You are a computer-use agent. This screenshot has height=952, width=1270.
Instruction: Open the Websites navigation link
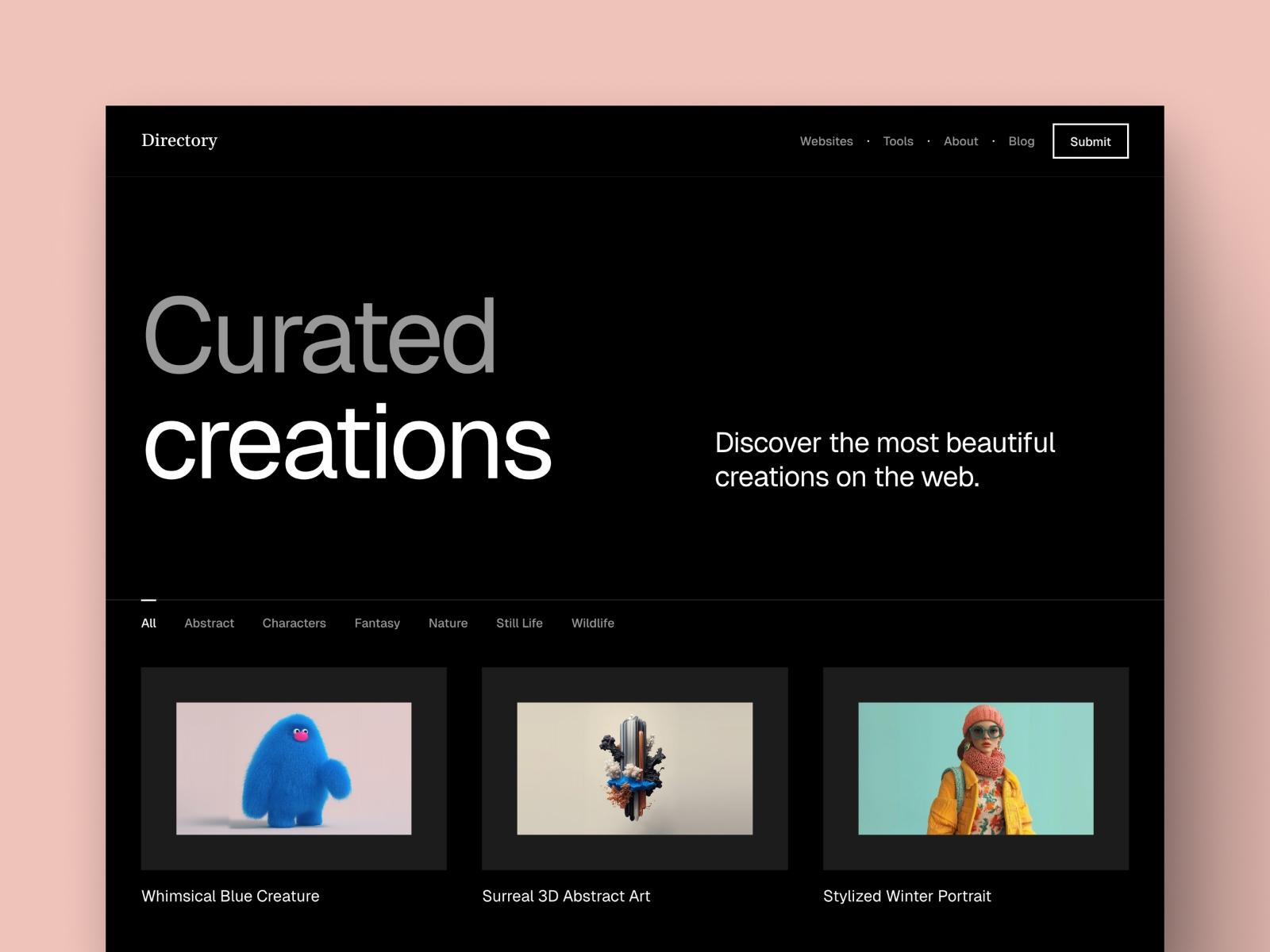pos(826,141)
